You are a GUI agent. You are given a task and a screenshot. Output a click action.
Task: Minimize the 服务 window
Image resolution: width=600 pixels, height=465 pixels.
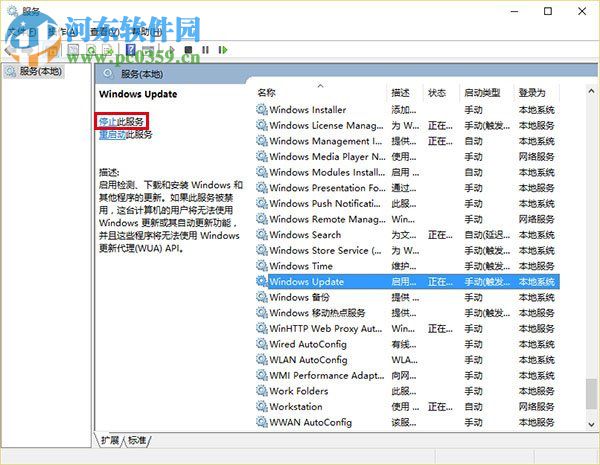(x=514, y=11)
